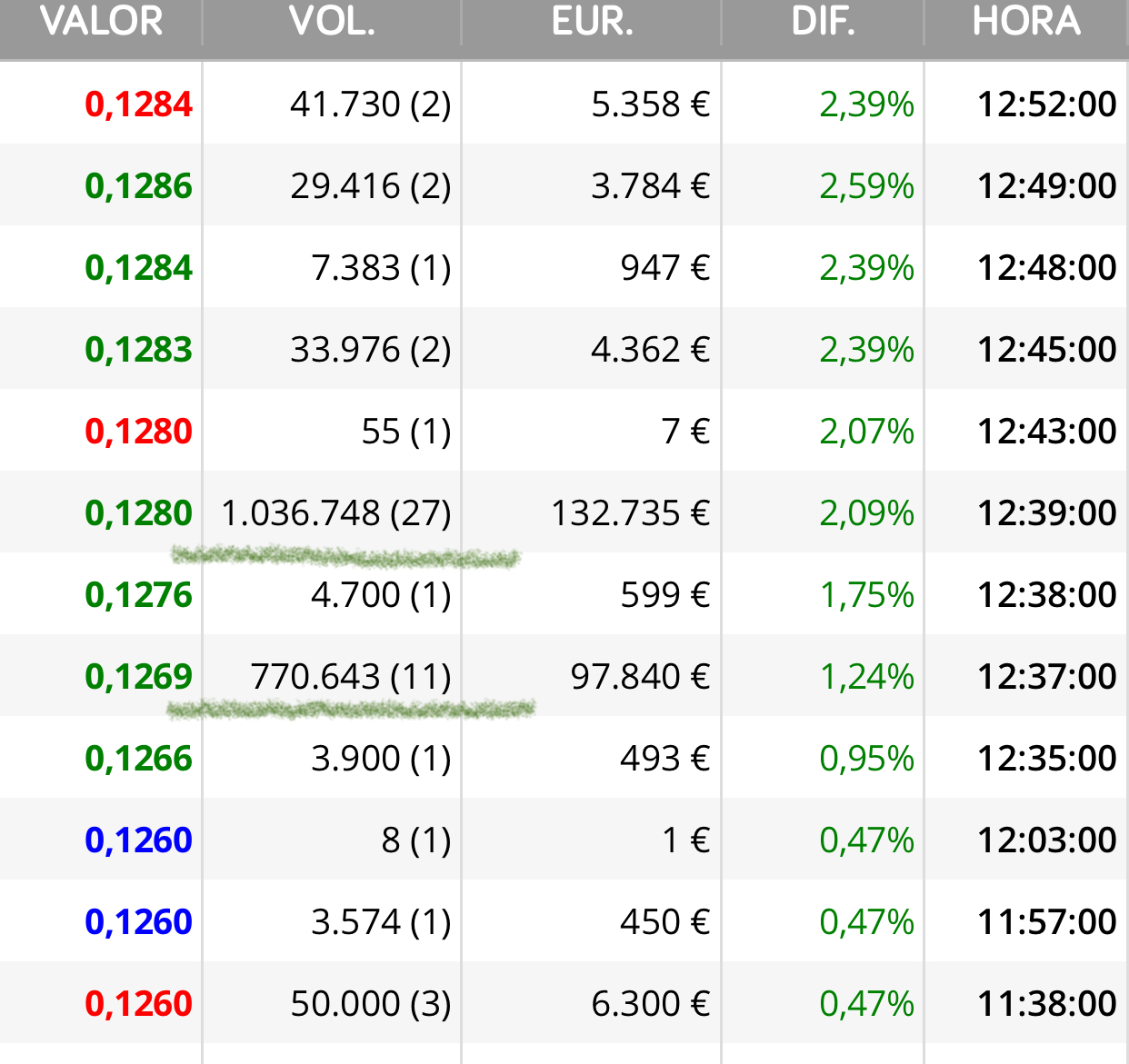Click red value 0,1260 at 11:38:00
This screenshot has height=1064, width=1129.
tap(138, 1004)
